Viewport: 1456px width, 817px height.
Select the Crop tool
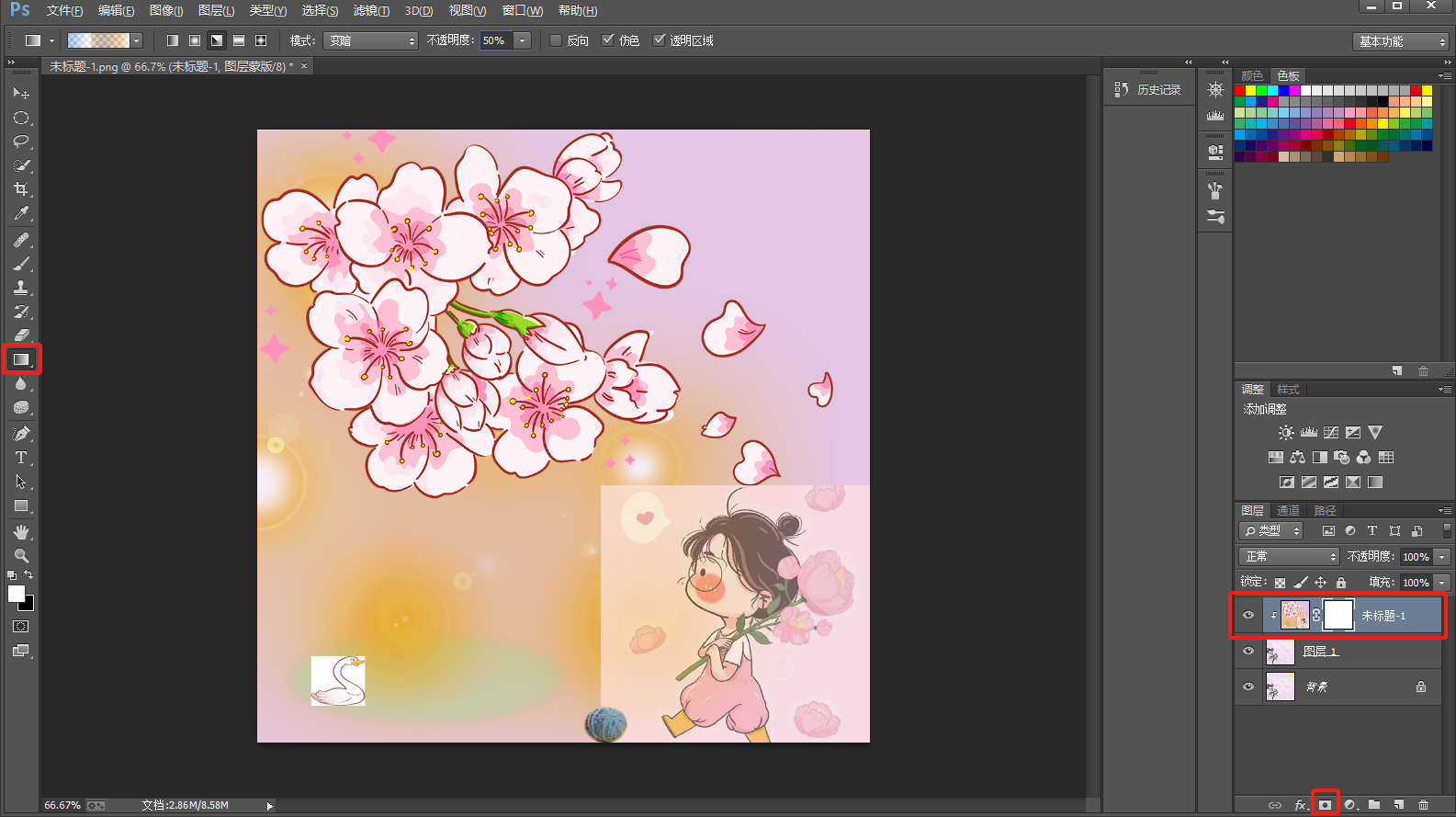click(21, 189)
